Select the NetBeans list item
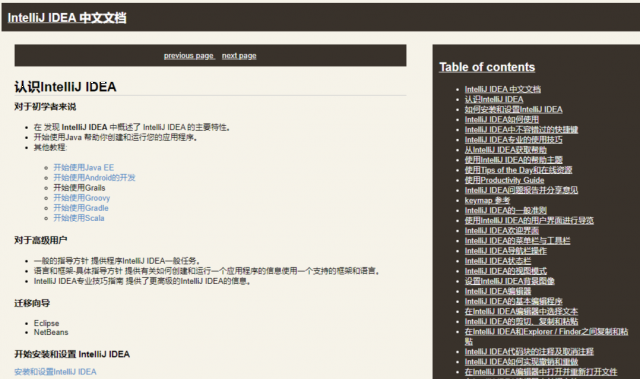The height and width of the screenshot is (379, 640). coord(51,332)
